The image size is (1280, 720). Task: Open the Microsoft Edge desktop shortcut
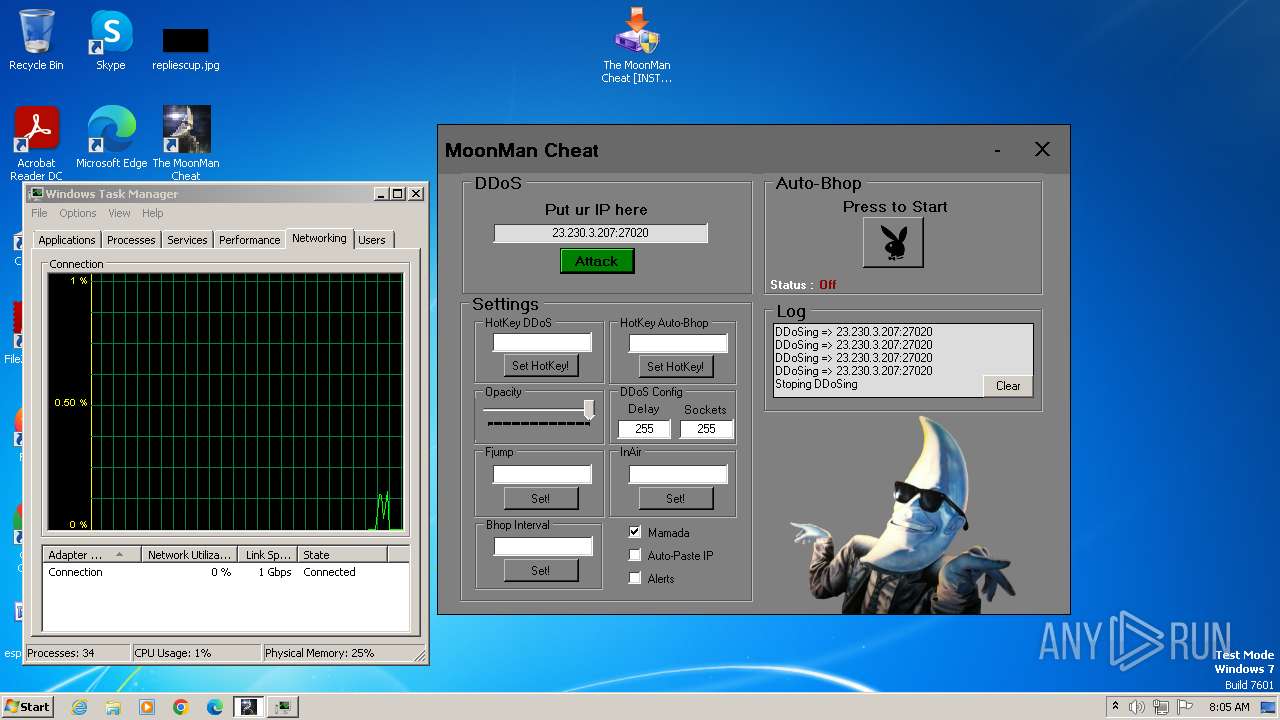[111, 138]
